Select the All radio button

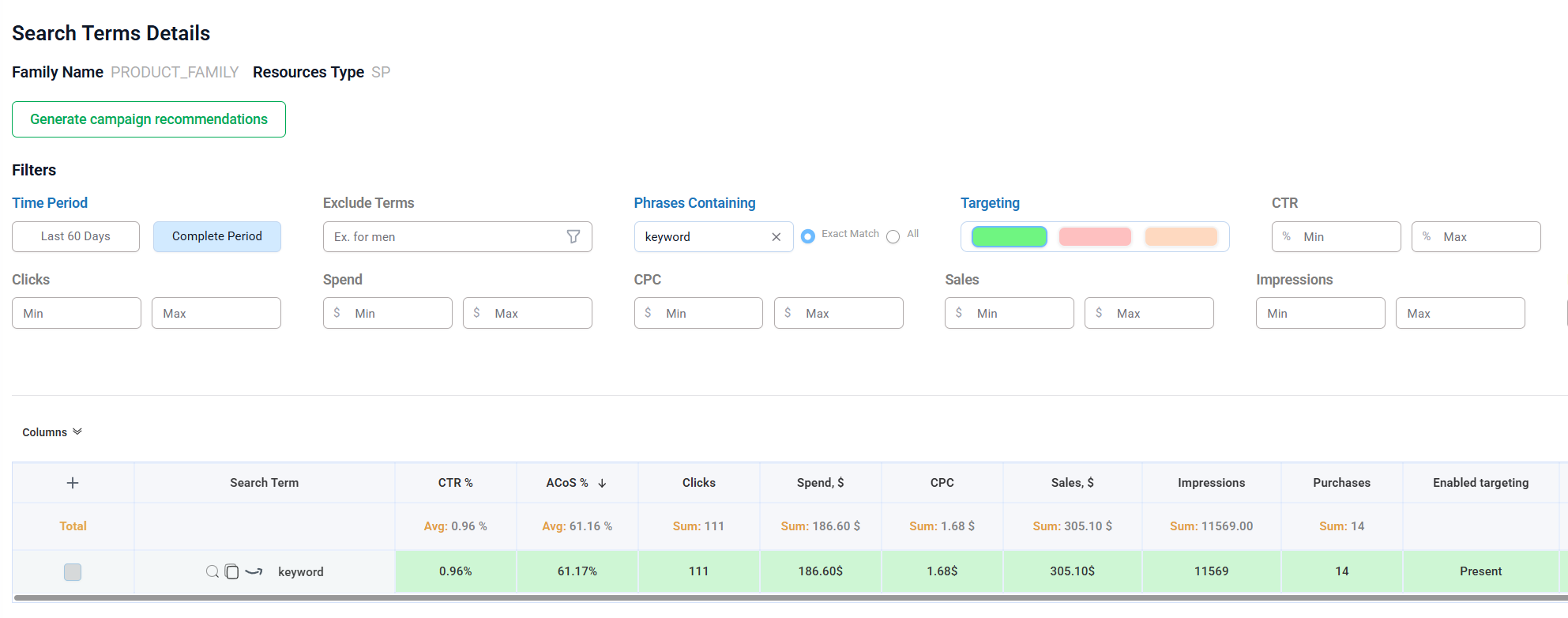[x=893, y=236]
